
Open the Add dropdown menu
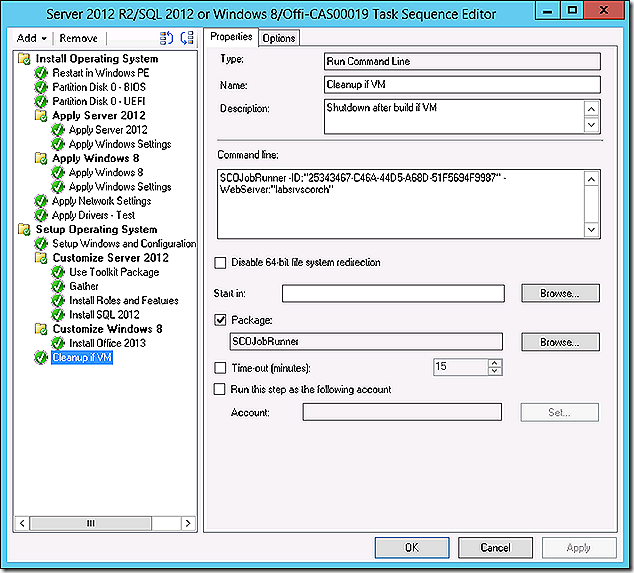click(x=32, y=38)
